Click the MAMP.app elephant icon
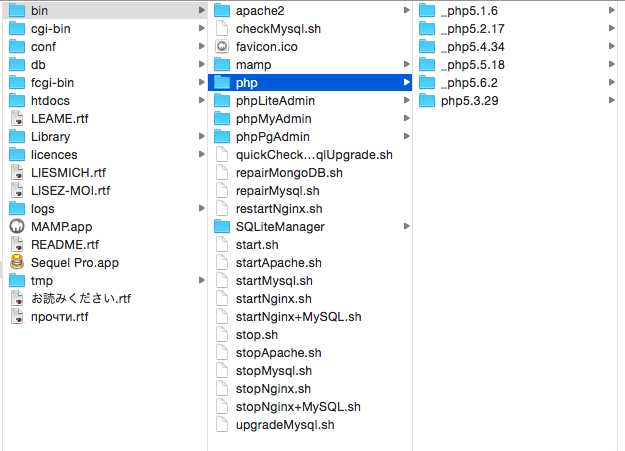Screen dimensions: 625x451 (17, 227)
